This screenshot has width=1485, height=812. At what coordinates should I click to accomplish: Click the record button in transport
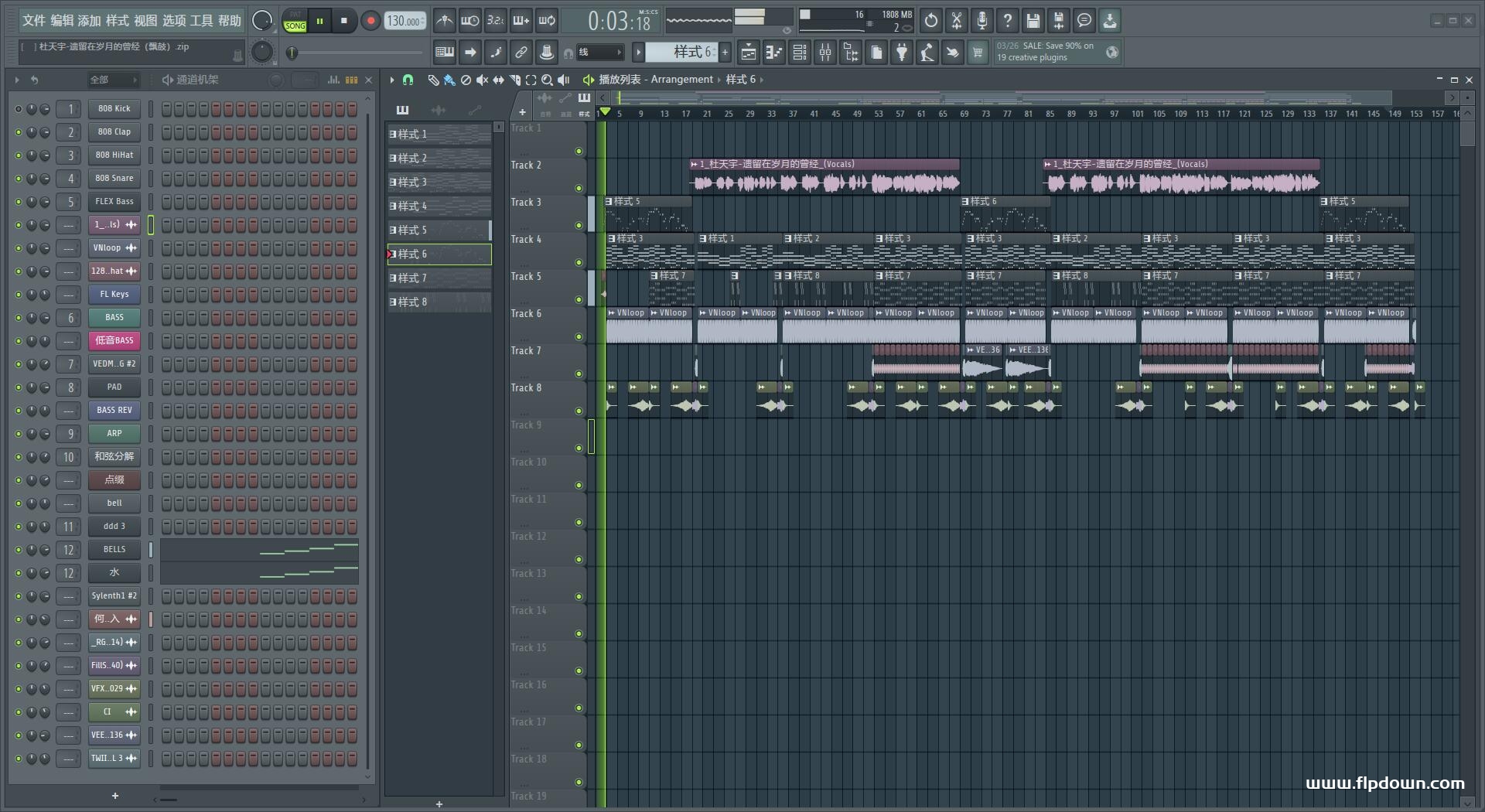click(370, 21)
